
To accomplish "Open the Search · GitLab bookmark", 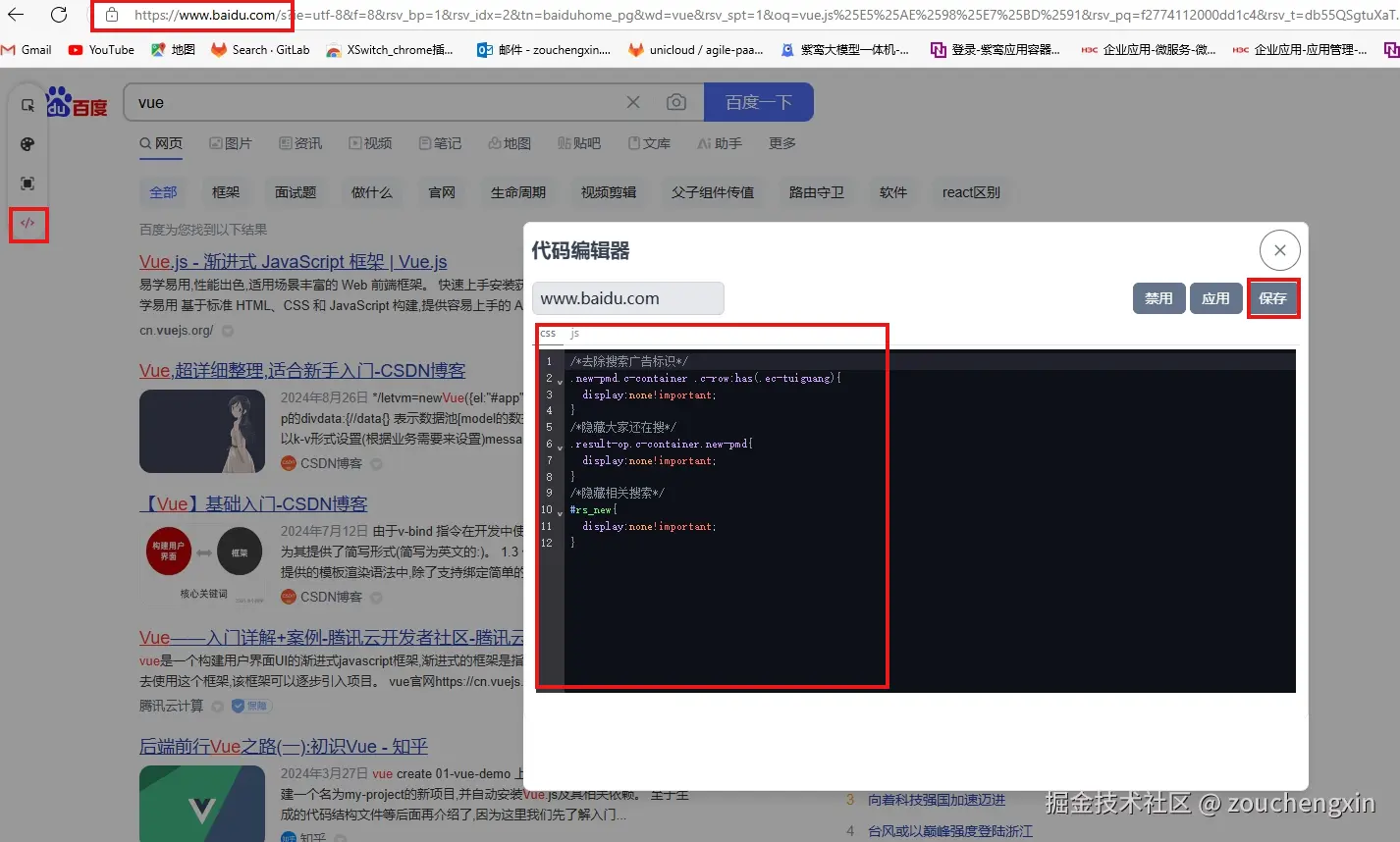I will (x=261, y=49).
